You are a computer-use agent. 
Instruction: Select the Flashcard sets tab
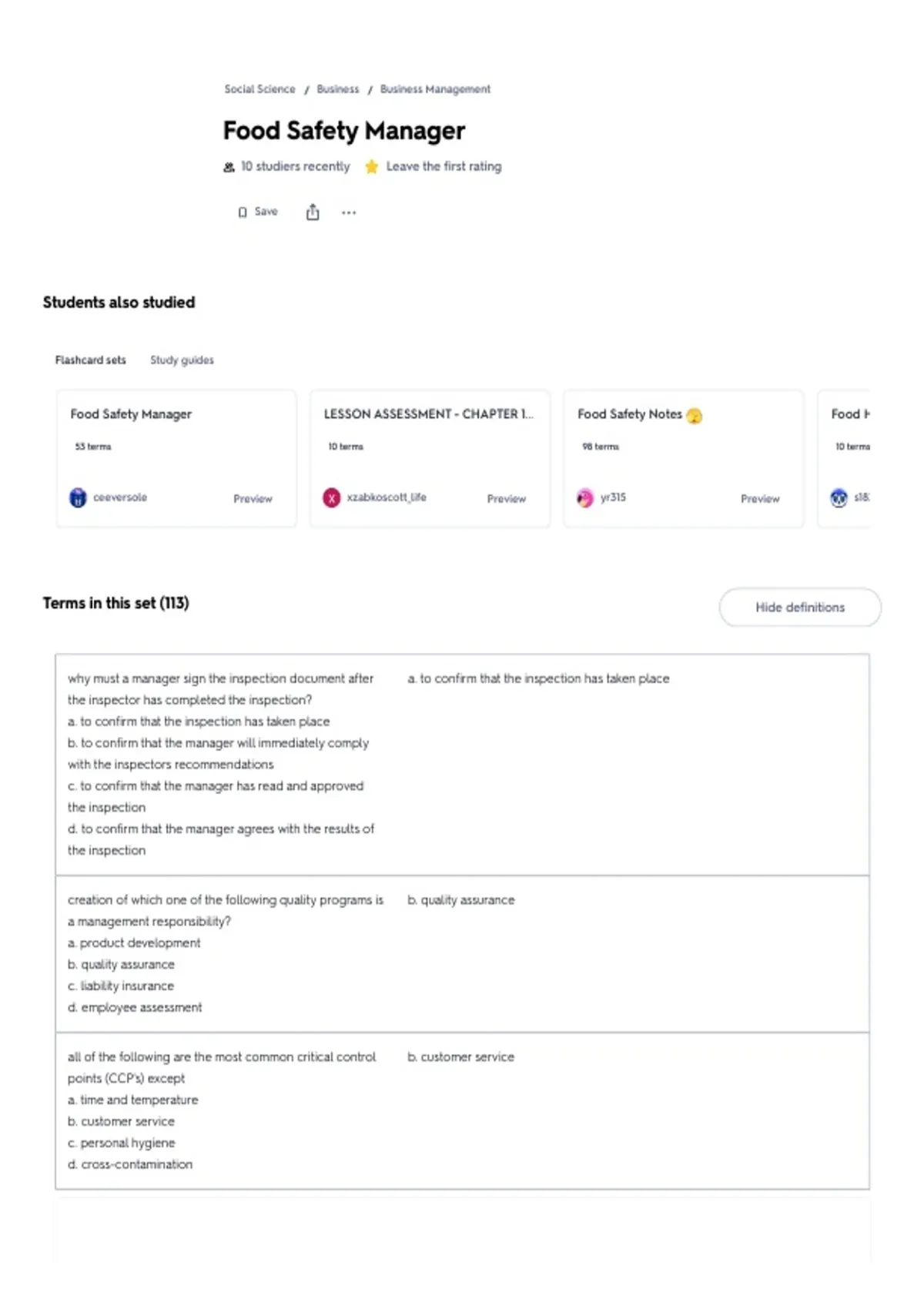pyautogui.click(x=90, y=360)
